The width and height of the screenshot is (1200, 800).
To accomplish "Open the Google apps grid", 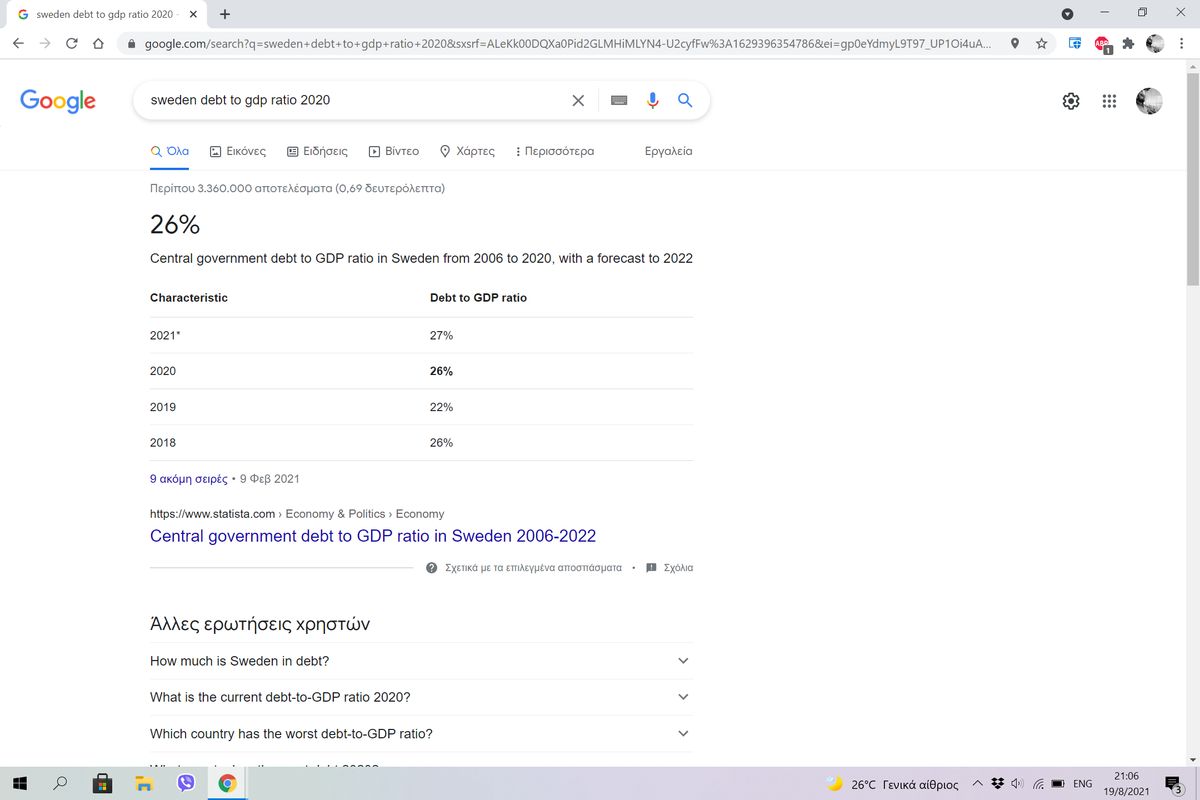I will tap(1109, 101).
